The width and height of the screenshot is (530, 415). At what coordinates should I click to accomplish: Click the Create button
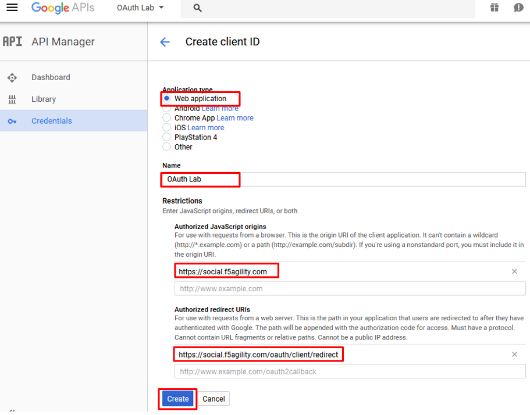178,399
